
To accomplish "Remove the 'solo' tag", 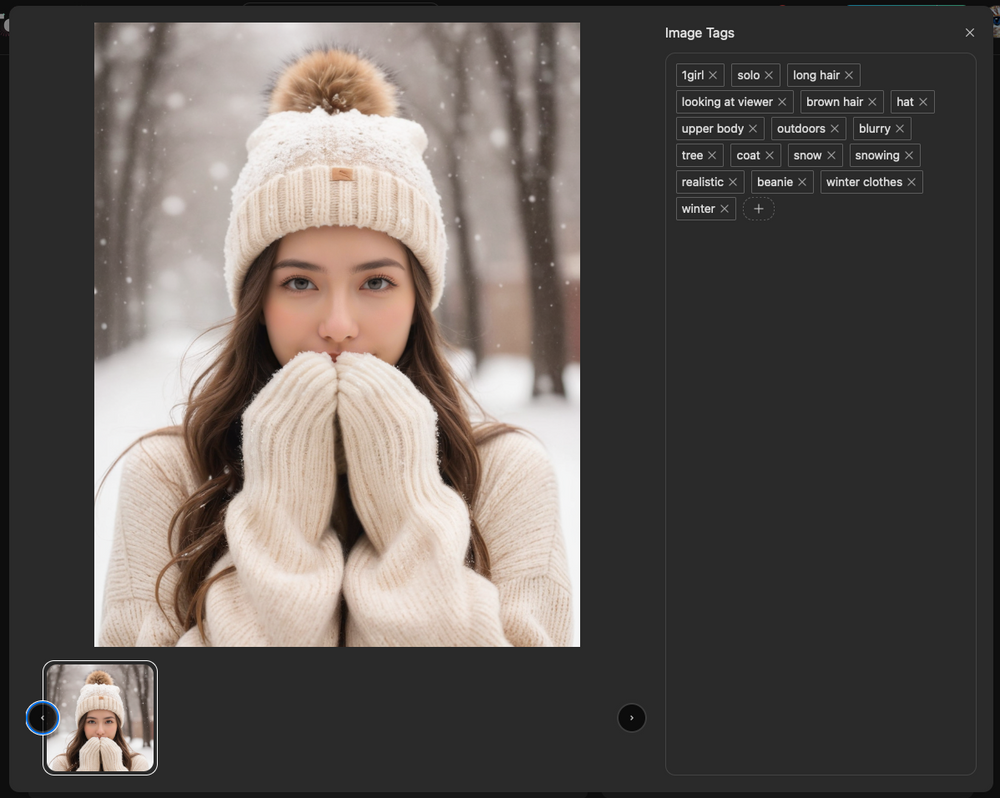I will click(769, 76).
